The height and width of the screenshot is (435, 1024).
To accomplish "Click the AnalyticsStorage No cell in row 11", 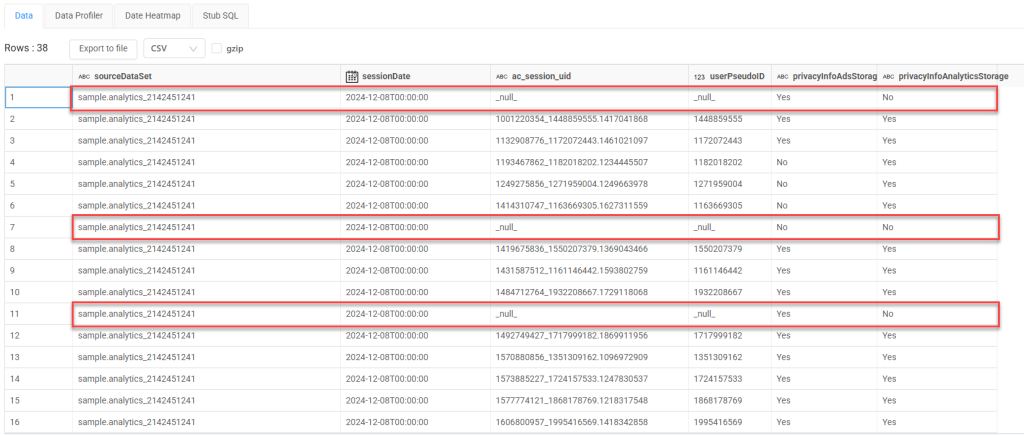I will [937, 314].
